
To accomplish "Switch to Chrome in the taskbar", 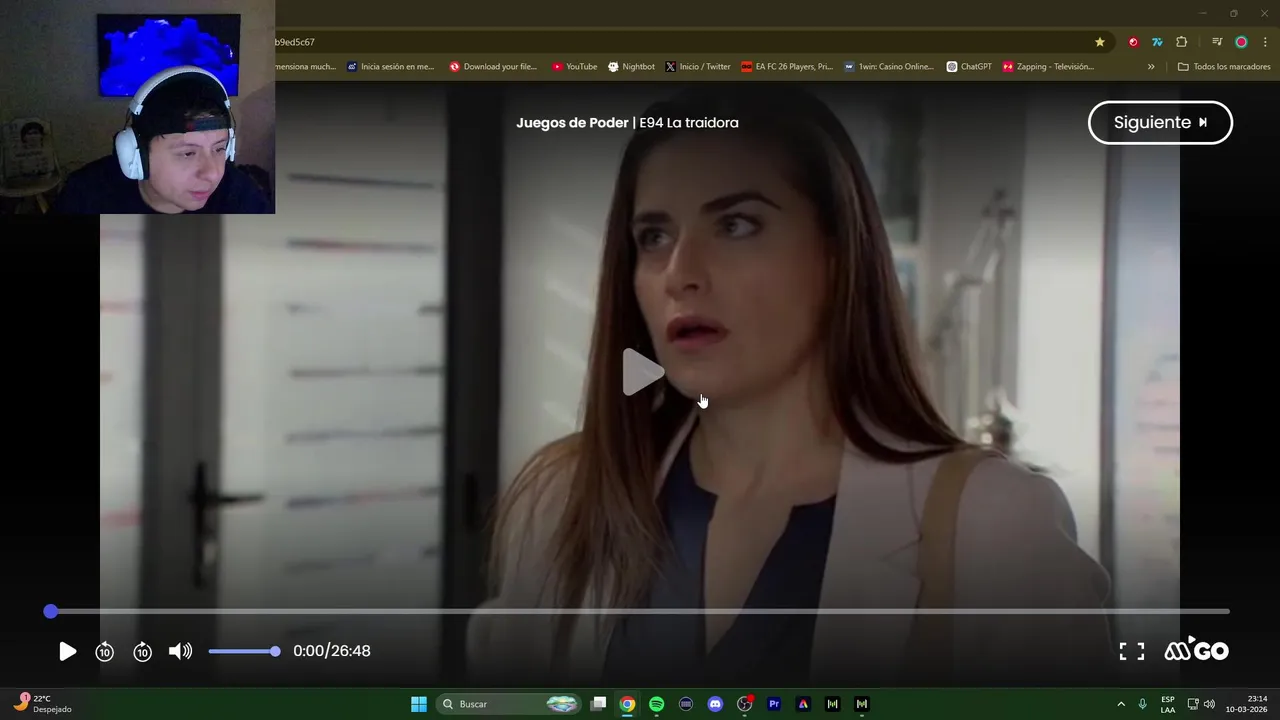I will pos(627,704).
